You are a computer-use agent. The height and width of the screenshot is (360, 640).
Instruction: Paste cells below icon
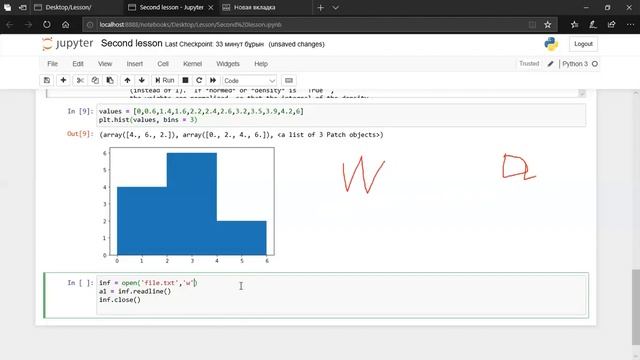pyautogui.click(x=110, y=80)
